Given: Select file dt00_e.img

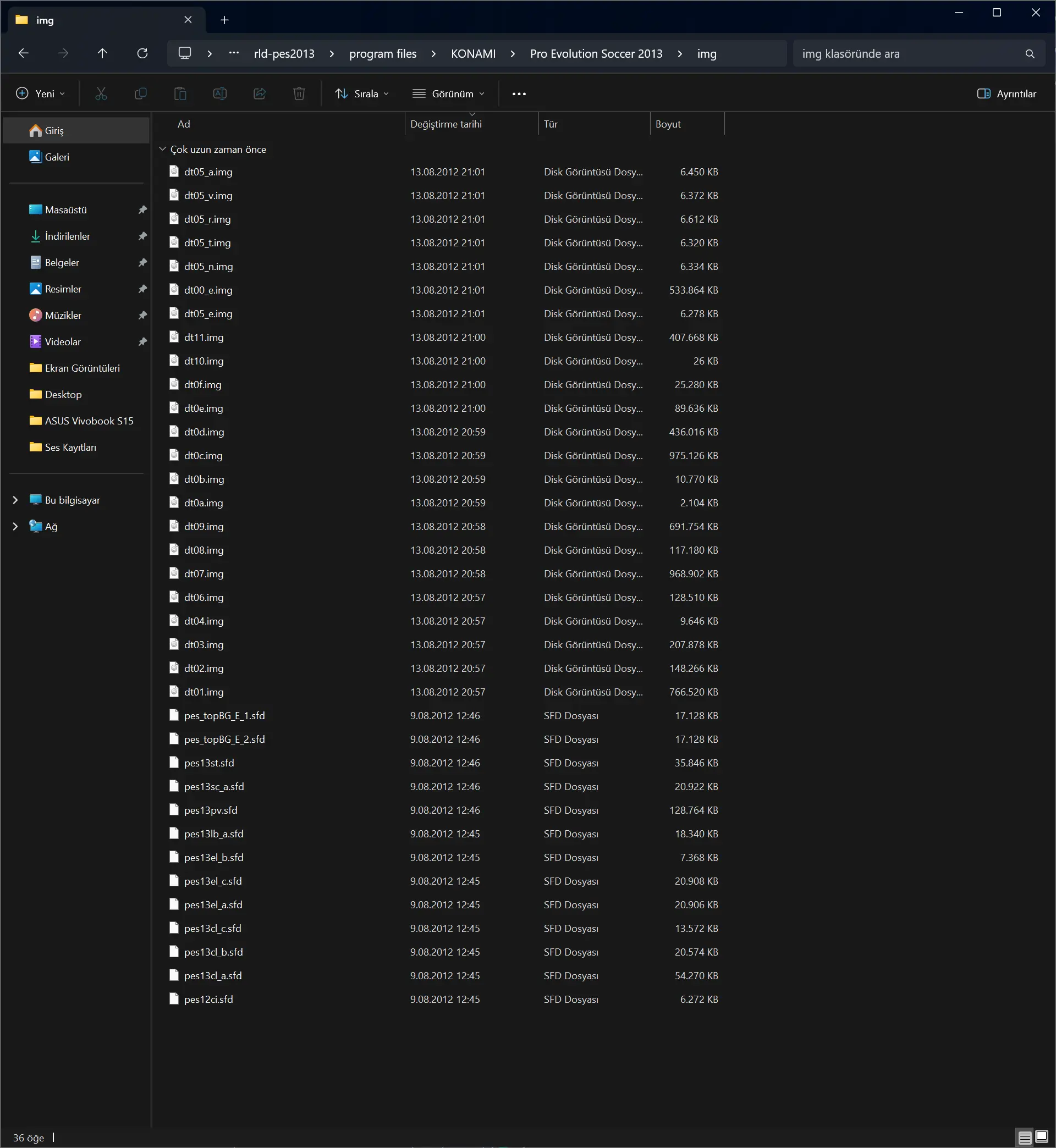Looking at the screenshot, I should click(x=208, y=290).
